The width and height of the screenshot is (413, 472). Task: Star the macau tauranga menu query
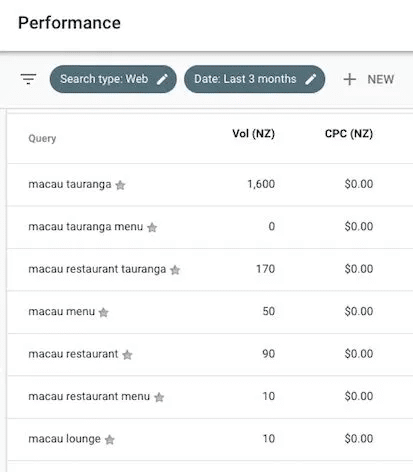tap(152, 227)
